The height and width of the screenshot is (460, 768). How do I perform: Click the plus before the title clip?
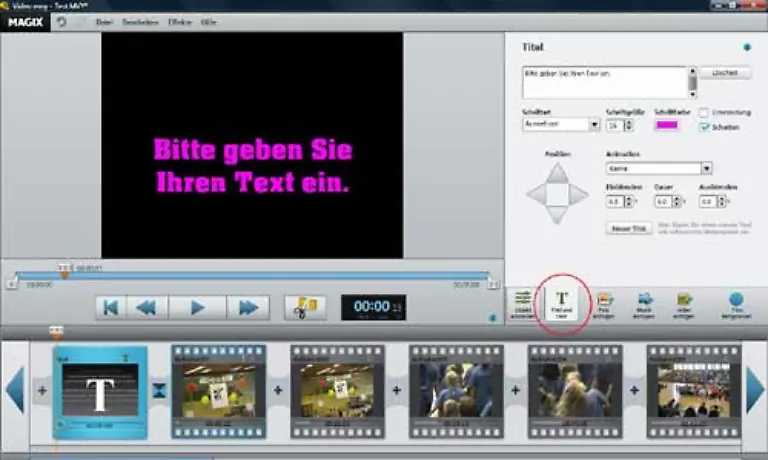42,390
